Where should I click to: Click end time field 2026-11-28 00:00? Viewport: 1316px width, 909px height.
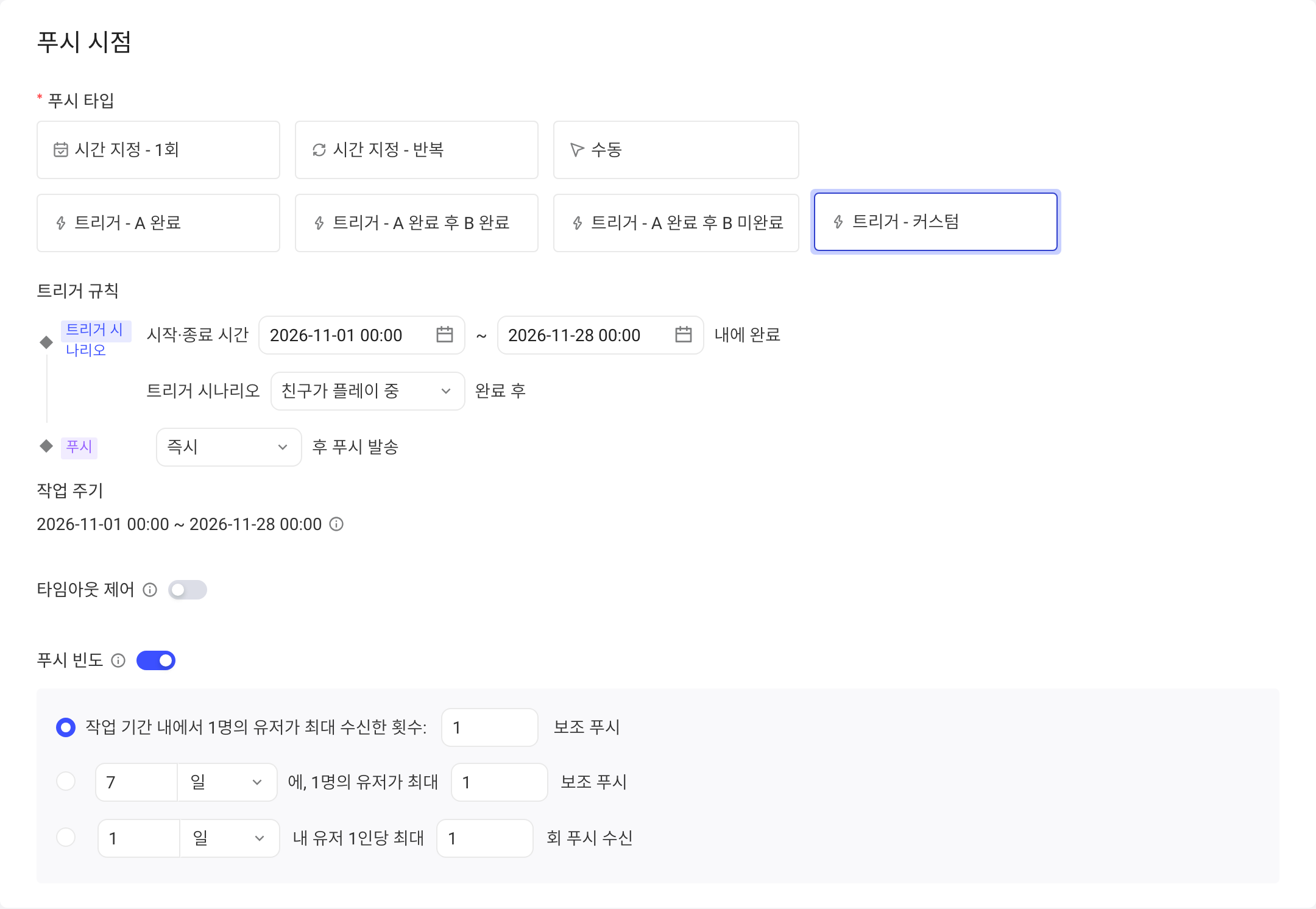point(601,335)
